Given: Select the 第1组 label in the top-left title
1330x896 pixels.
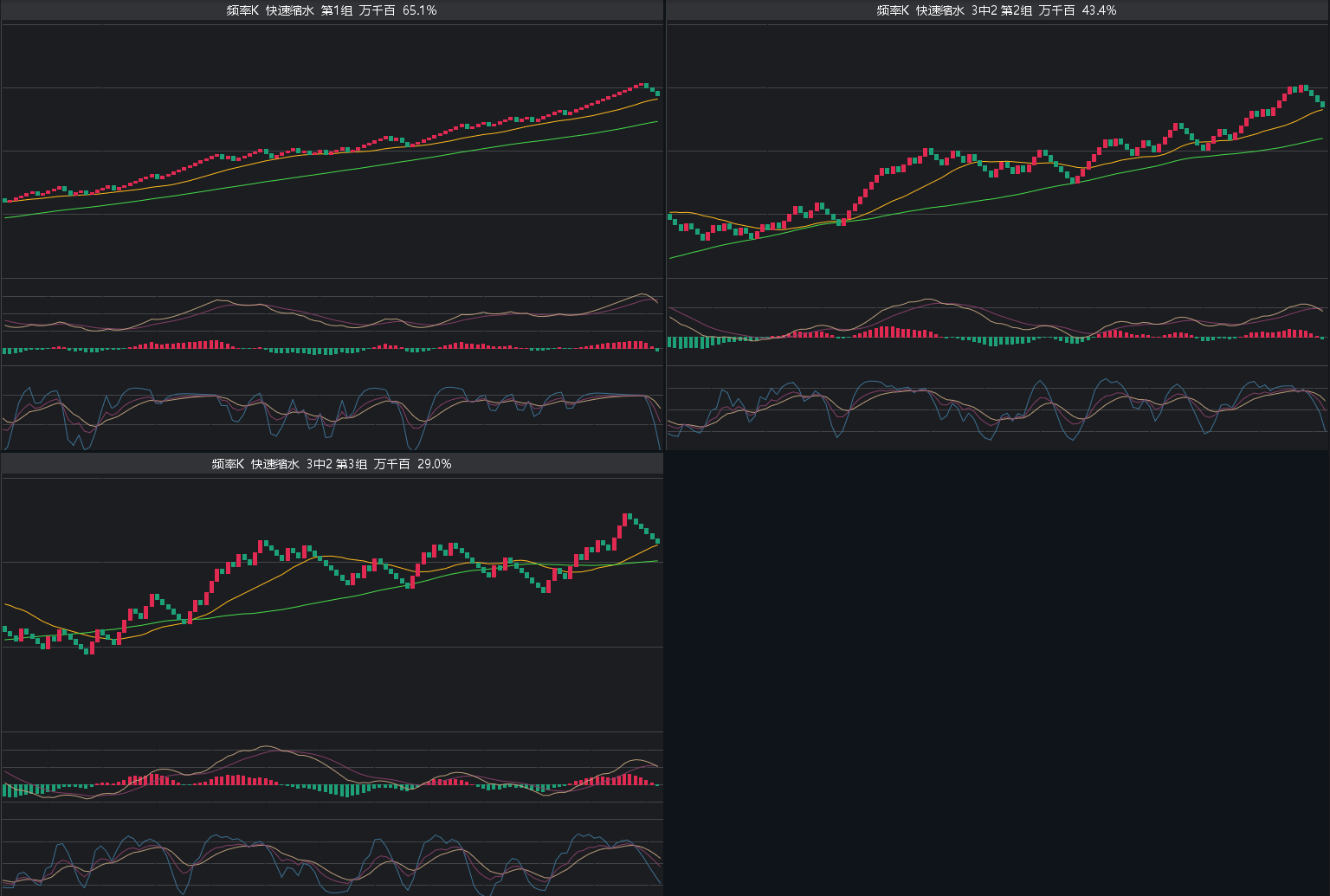Looking at the screenshot, I should tap(338, 10).
